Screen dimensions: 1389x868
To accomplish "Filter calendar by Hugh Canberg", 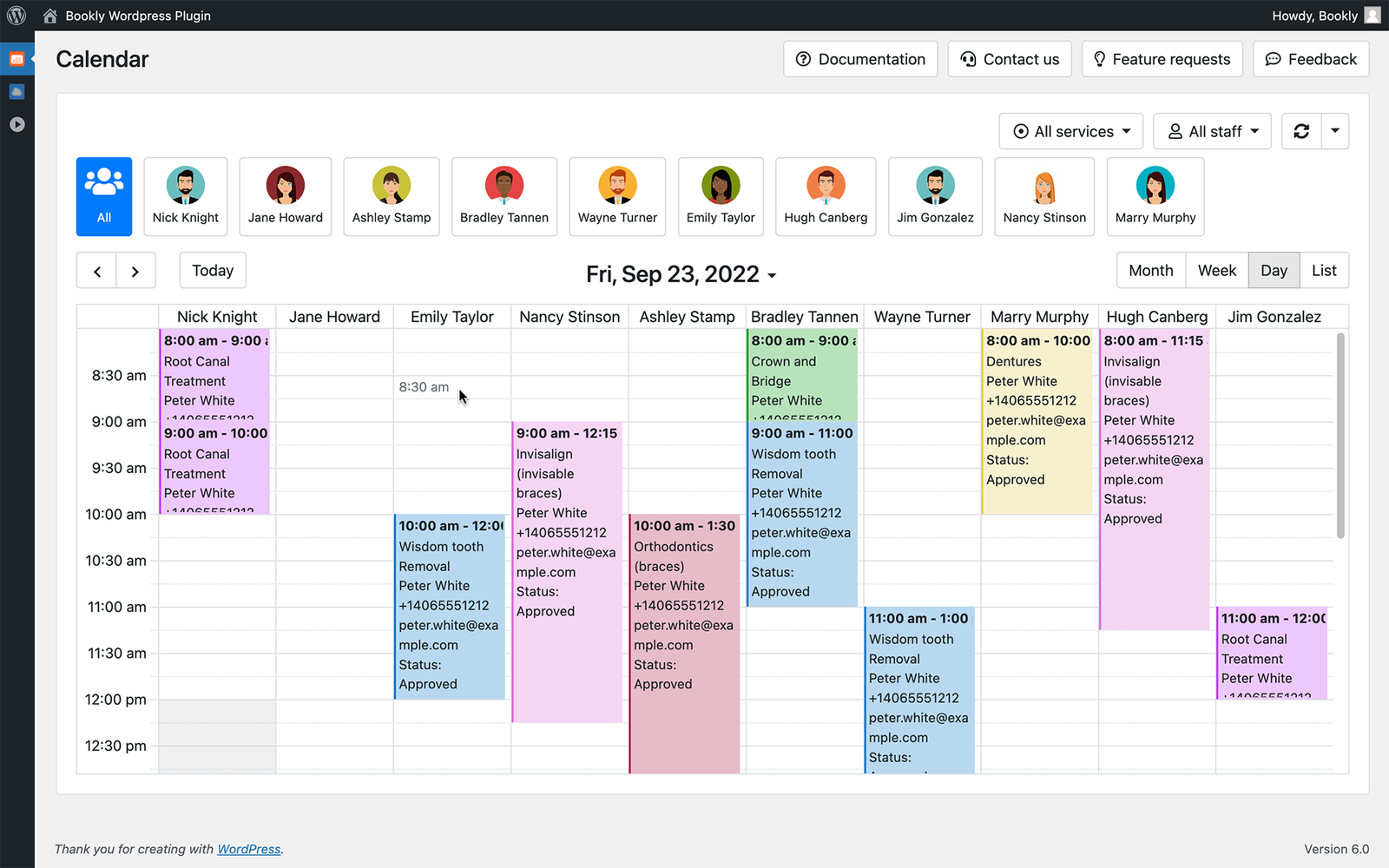I will 825,196.
